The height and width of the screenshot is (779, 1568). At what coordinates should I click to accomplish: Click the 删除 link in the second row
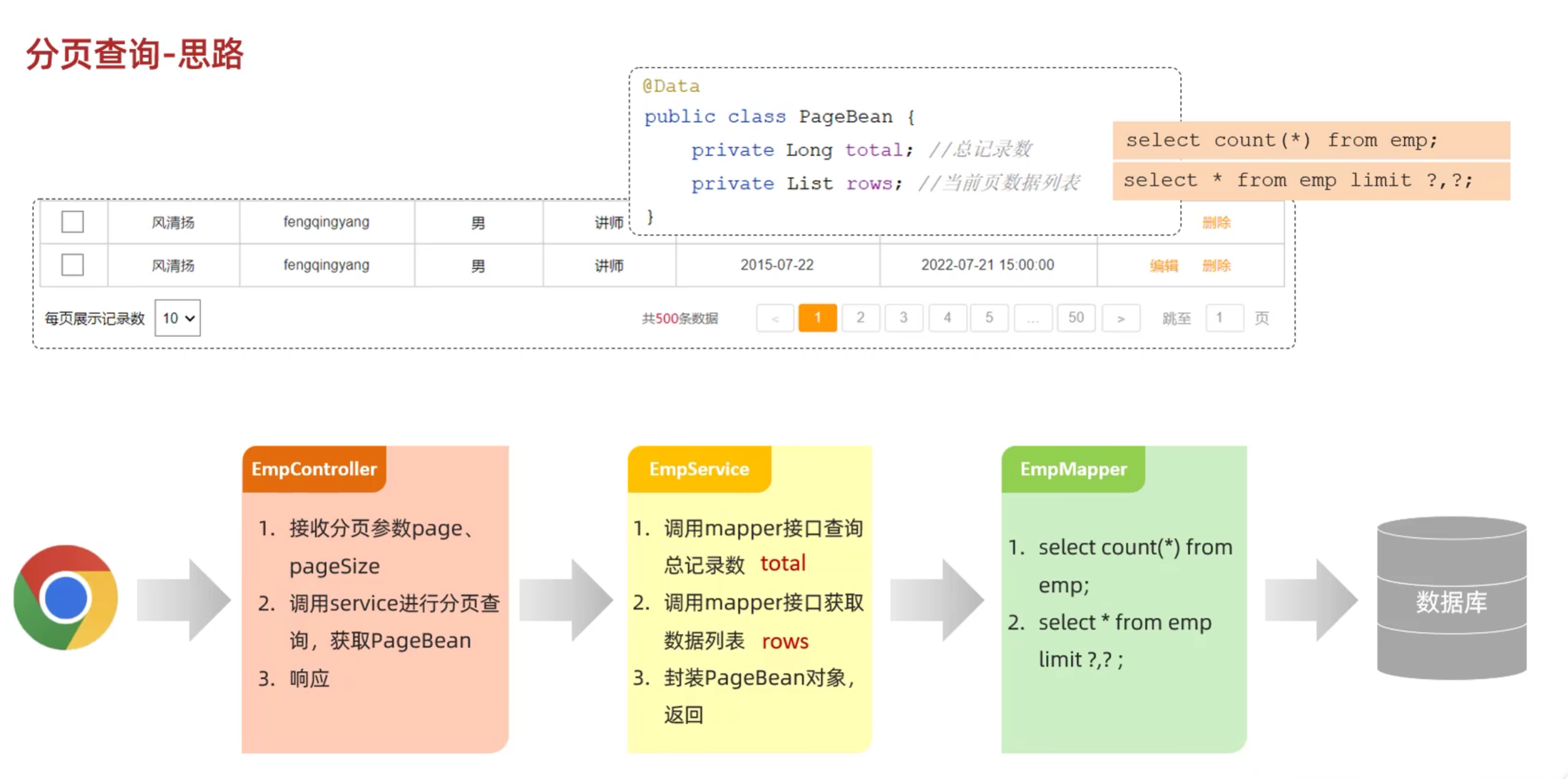pos(1216,265)
